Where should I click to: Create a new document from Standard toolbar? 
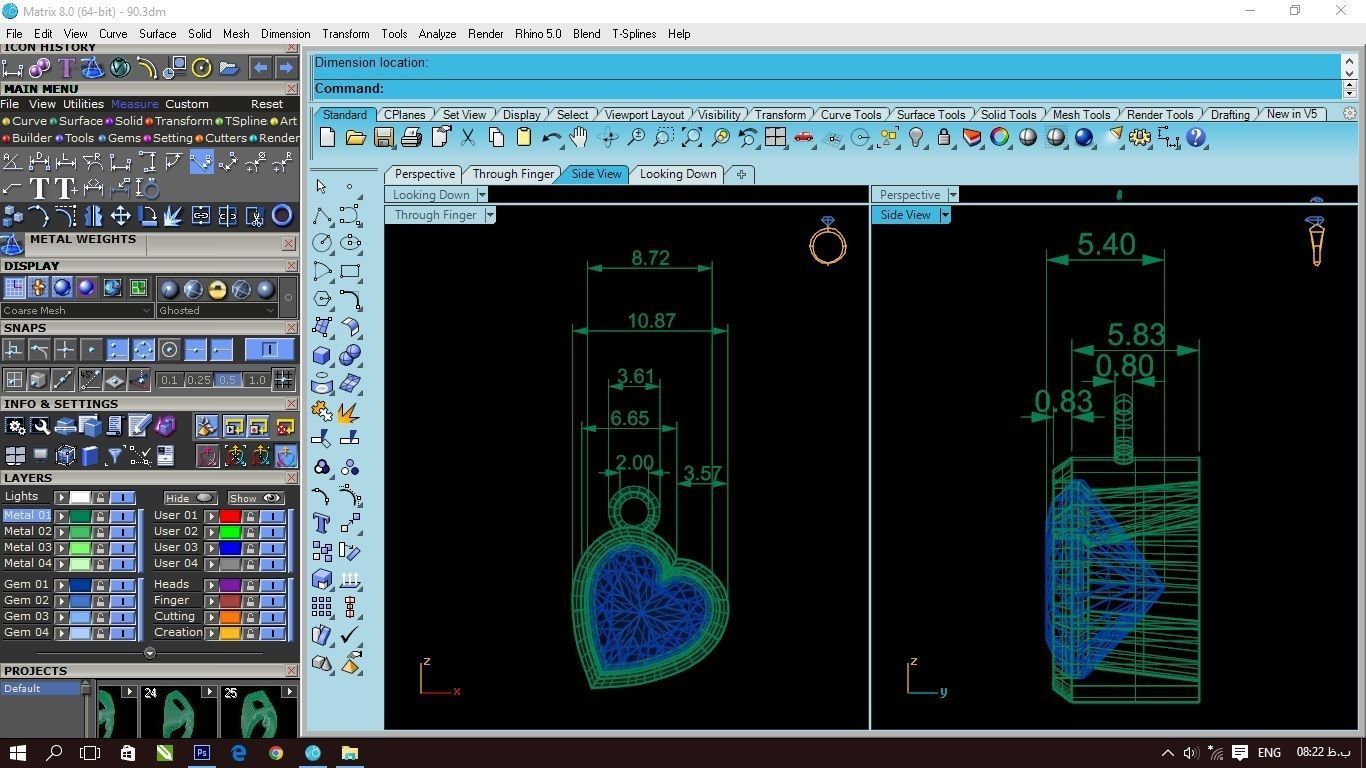coord(327,138)
